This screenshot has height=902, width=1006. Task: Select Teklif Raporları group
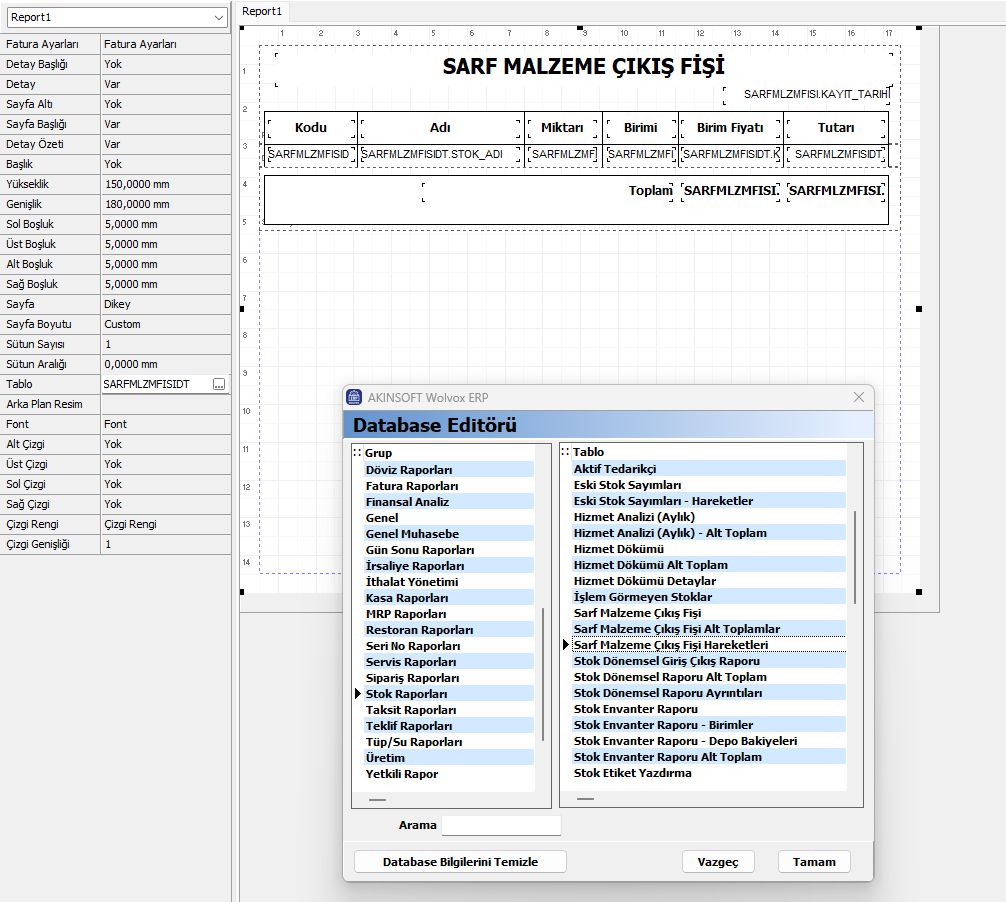[x=449, y=726]
